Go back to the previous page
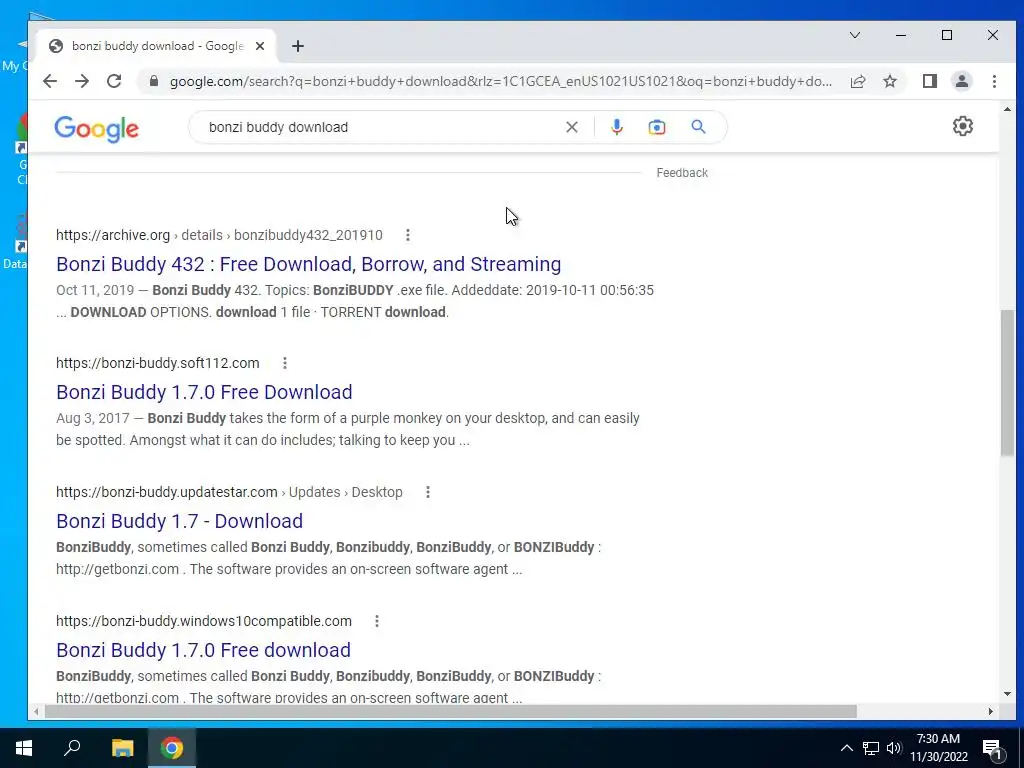The width and height of the screenshot is (1024, 768). point(50,81)
